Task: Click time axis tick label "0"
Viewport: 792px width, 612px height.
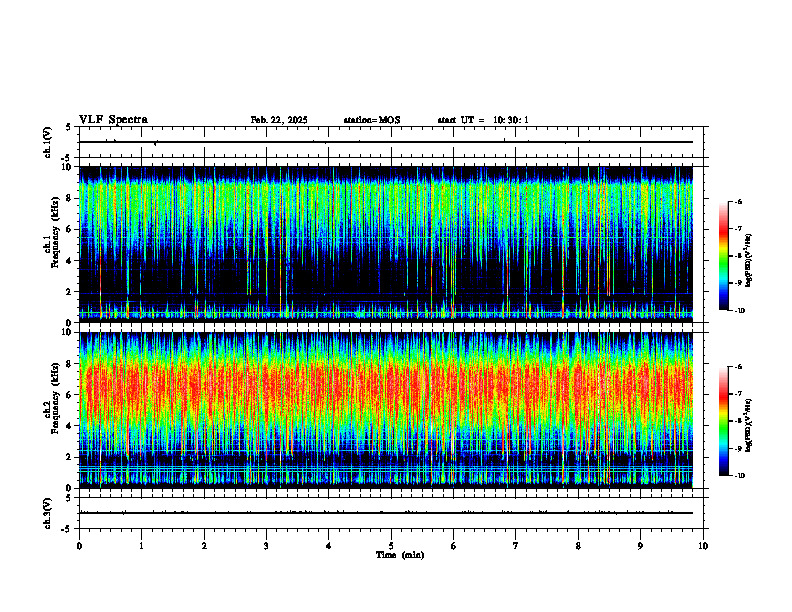Action: tap(79, 546)
